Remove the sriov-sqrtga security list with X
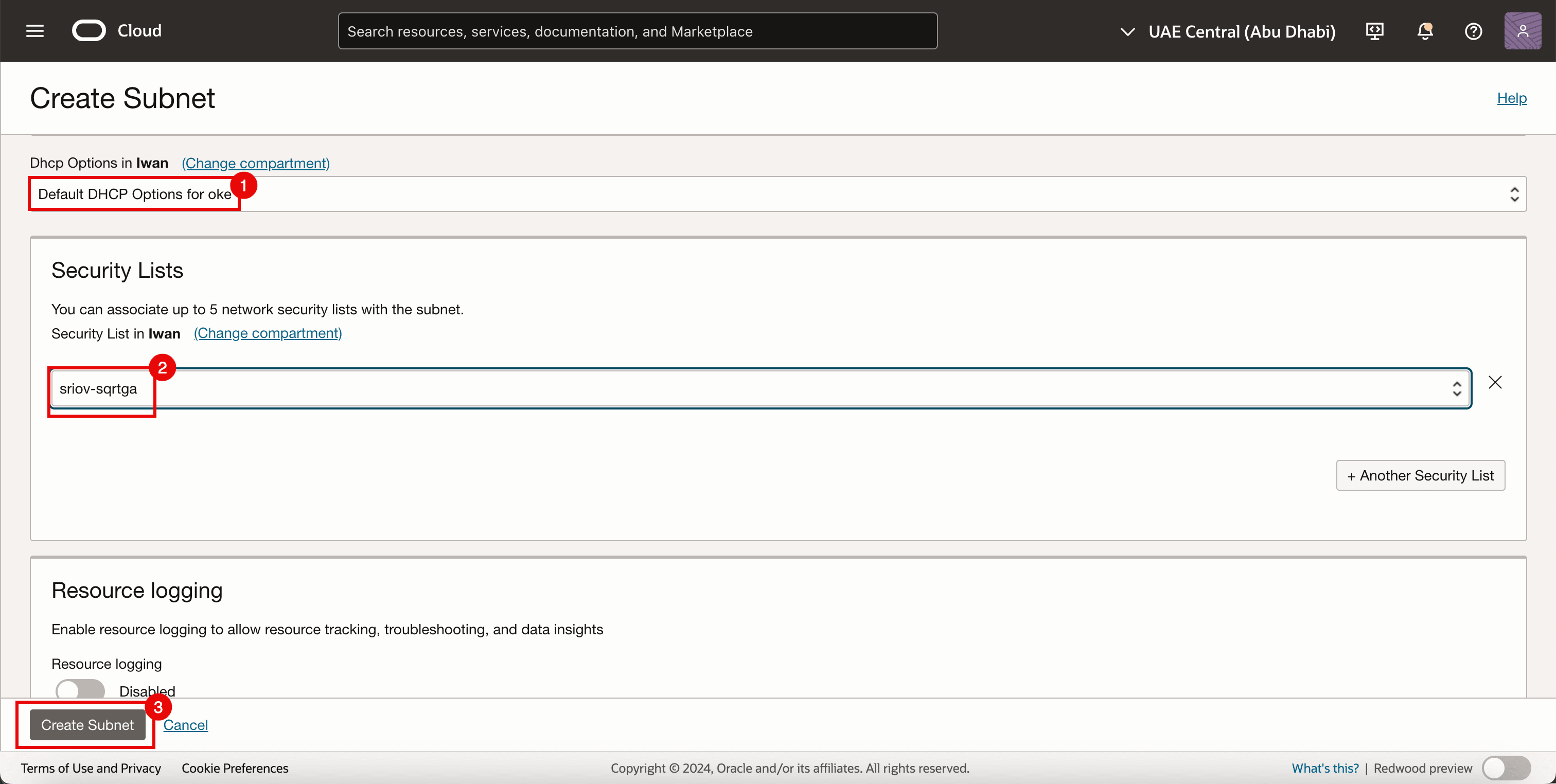Viewport: 1556px width, 784px height. click(x=1495, y=382)
